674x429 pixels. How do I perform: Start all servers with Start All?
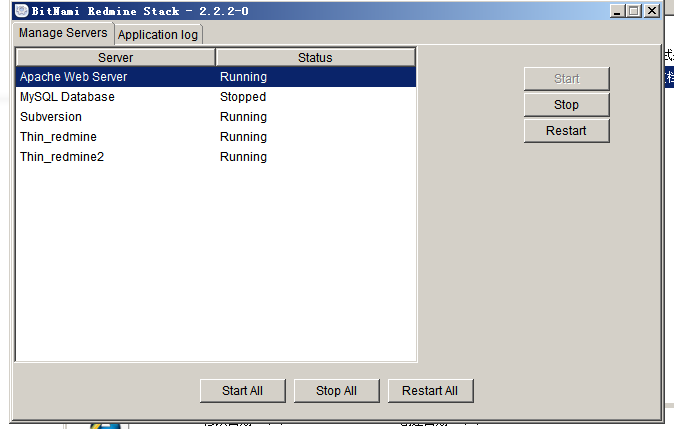coord(242,391)
